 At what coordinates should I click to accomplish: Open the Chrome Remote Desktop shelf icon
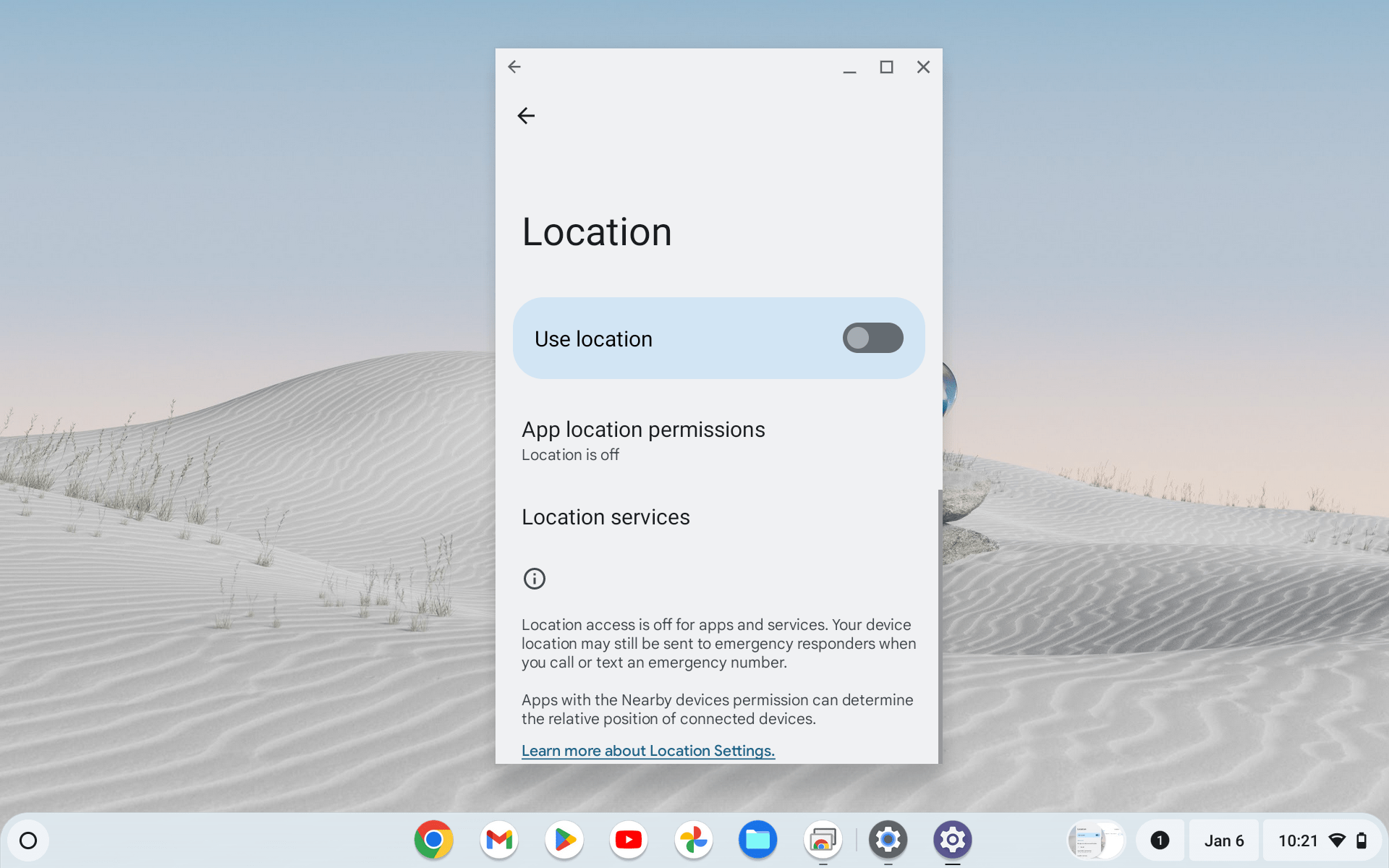tap(823, 840)
